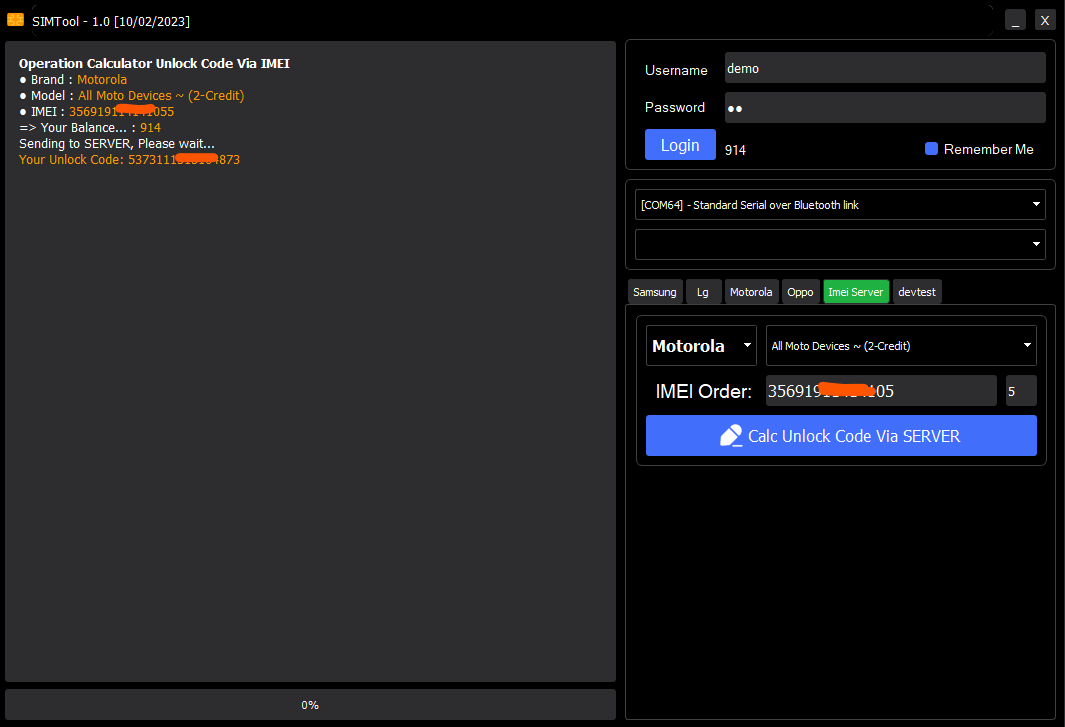Open the empty dropdown below COM port

[x=1034, y=244]
